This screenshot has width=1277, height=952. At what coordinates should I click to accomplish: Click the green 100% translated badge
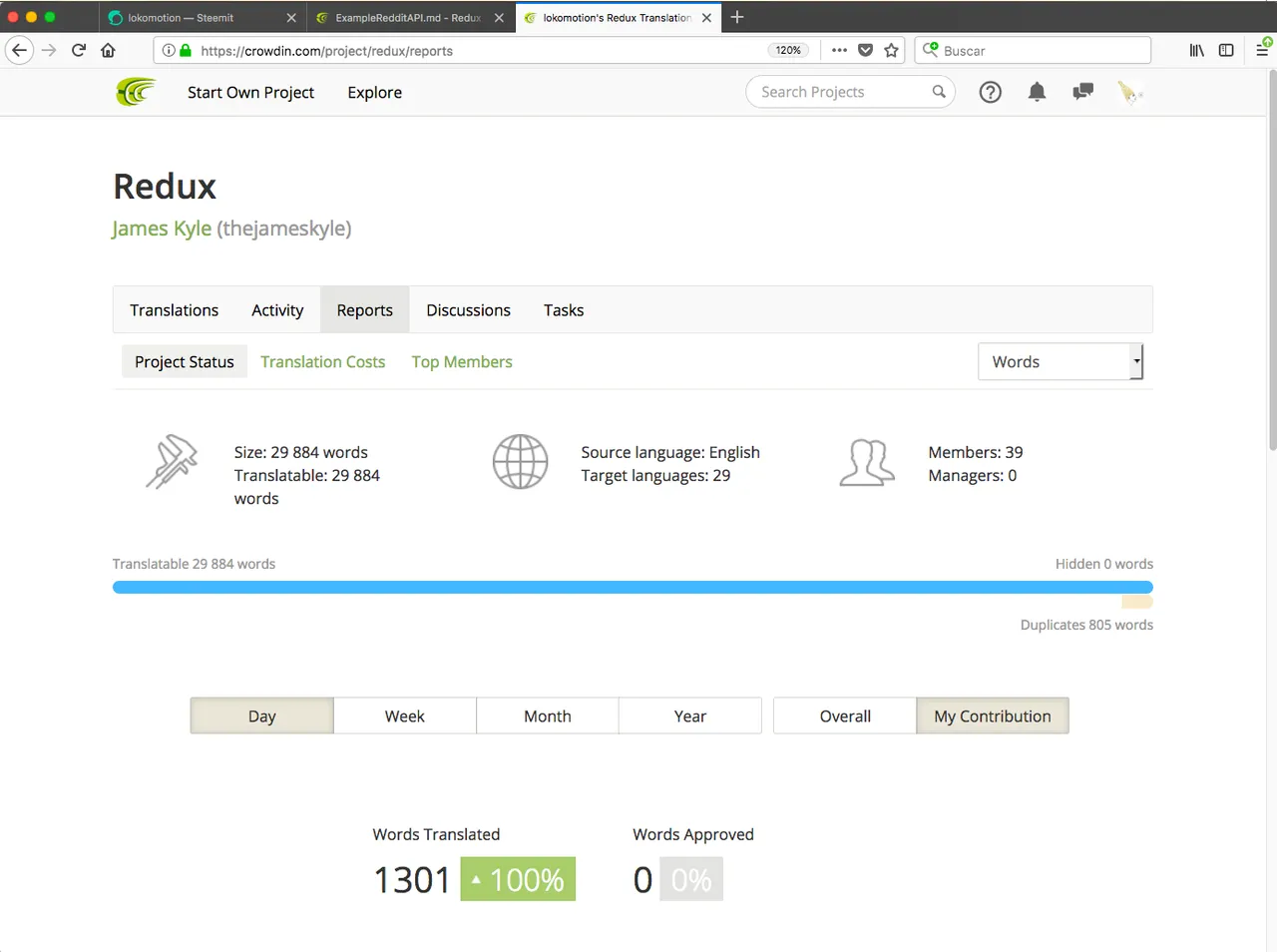click(x=518, y=879)
